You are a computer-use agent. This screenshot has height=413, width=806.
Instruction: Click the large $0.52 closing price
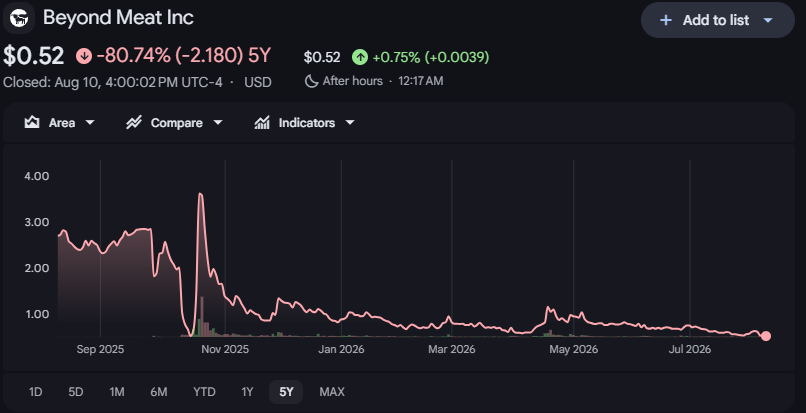(33, 56)
